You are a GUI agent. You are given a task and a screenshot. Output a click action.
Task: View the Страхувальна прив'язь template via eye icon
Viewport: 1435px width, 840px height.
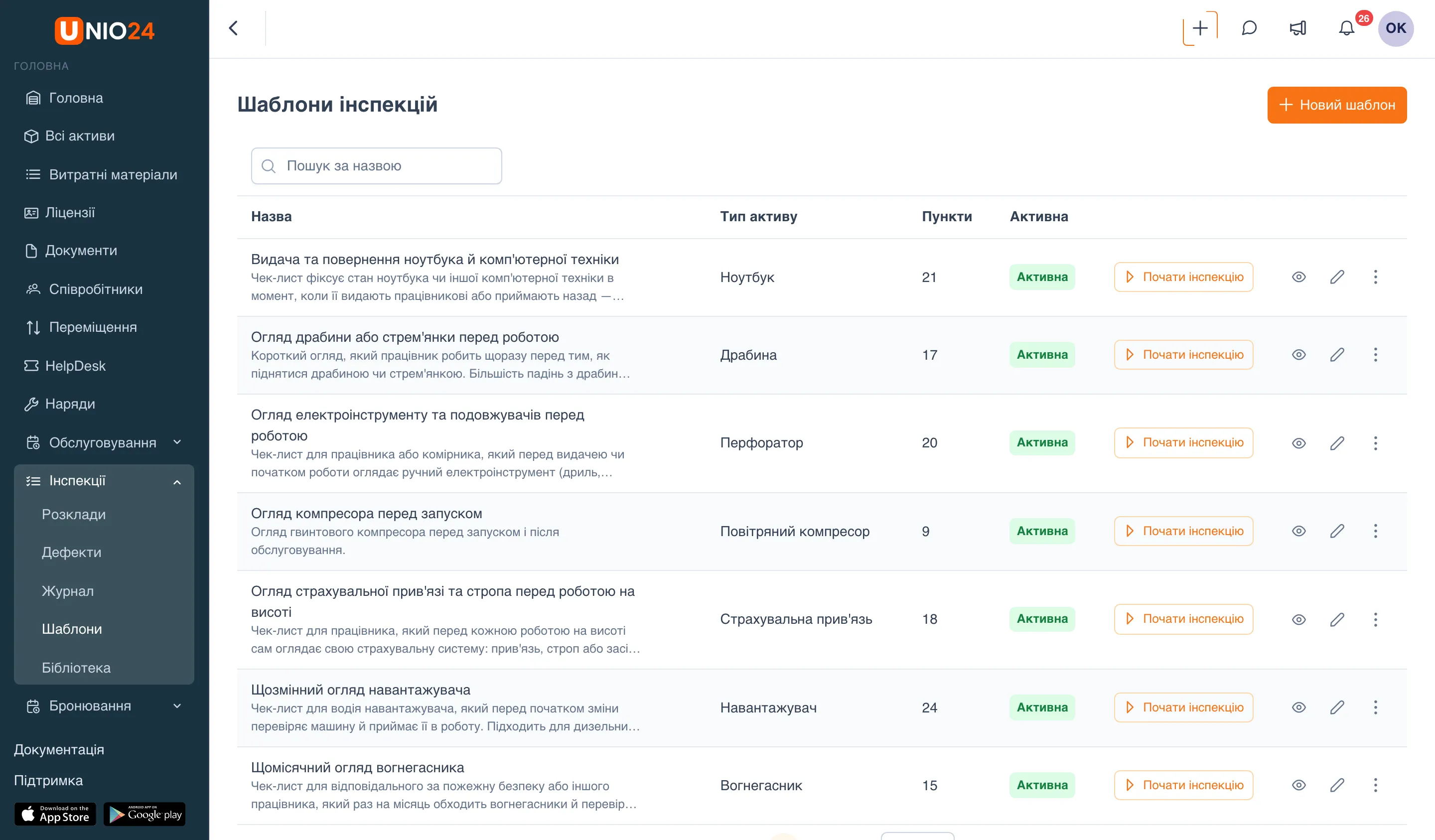[x=1298, y=619]
